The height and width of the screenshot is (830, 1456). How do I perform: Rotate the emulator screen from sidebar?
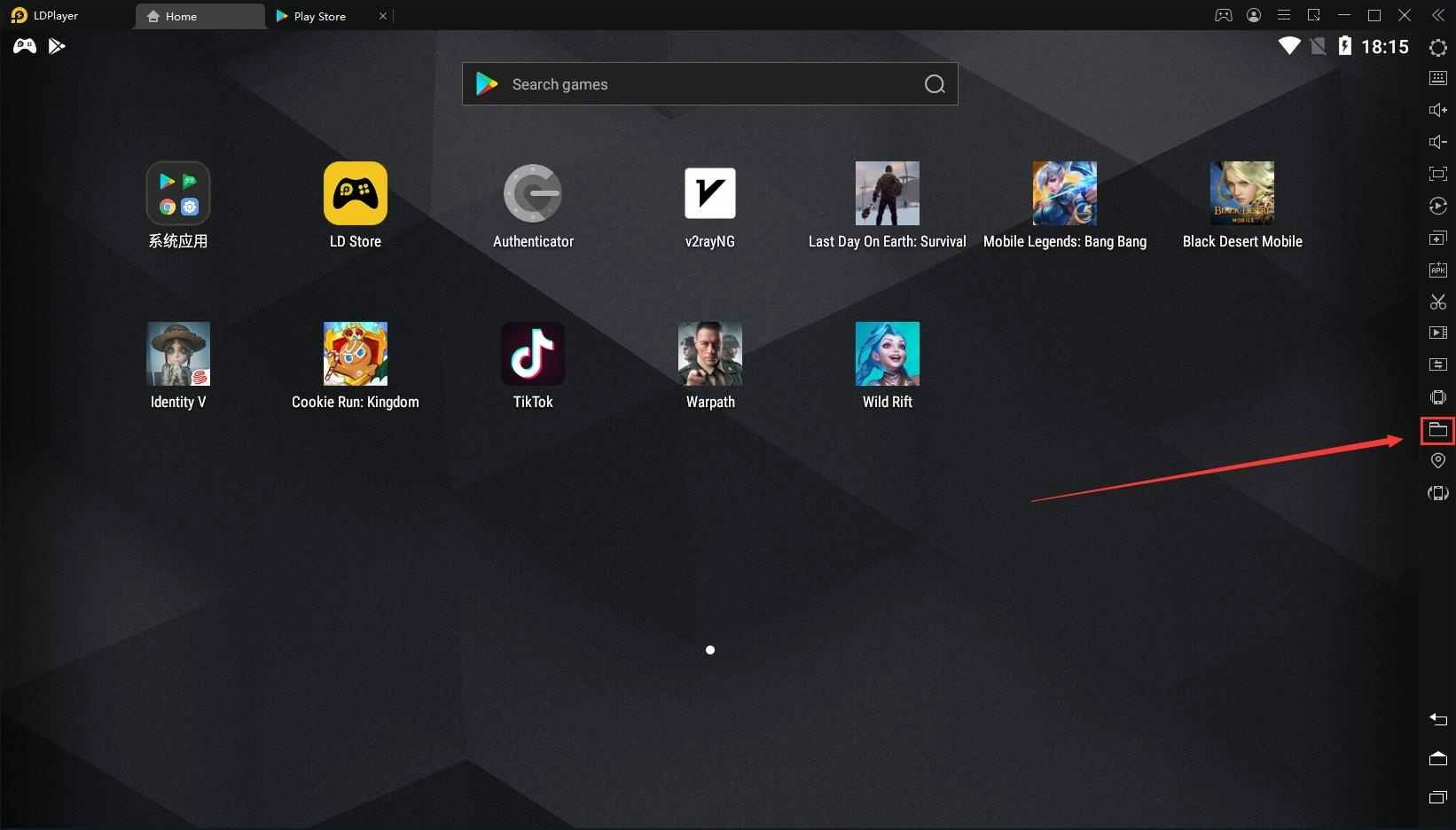point(1437,493)
